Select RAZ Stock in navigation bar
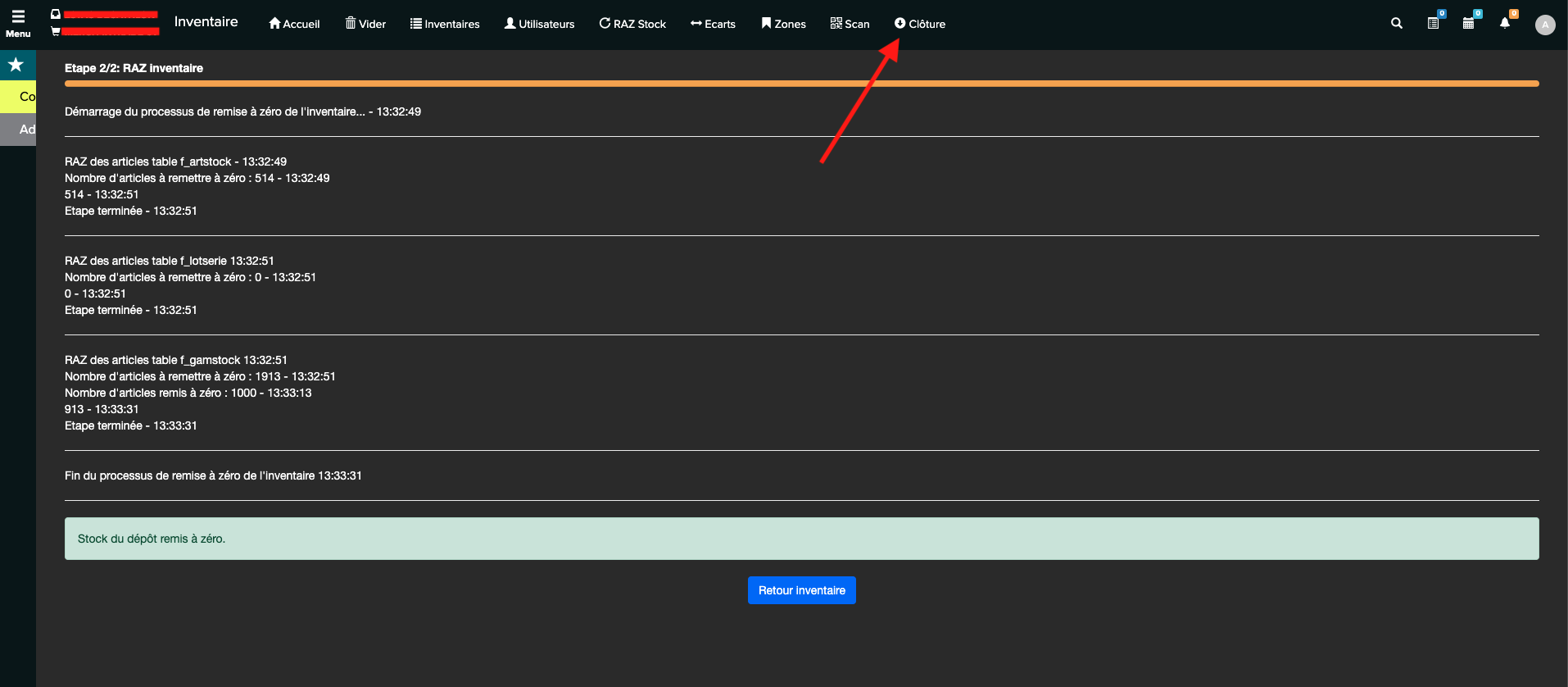 (x=632, y=24)
